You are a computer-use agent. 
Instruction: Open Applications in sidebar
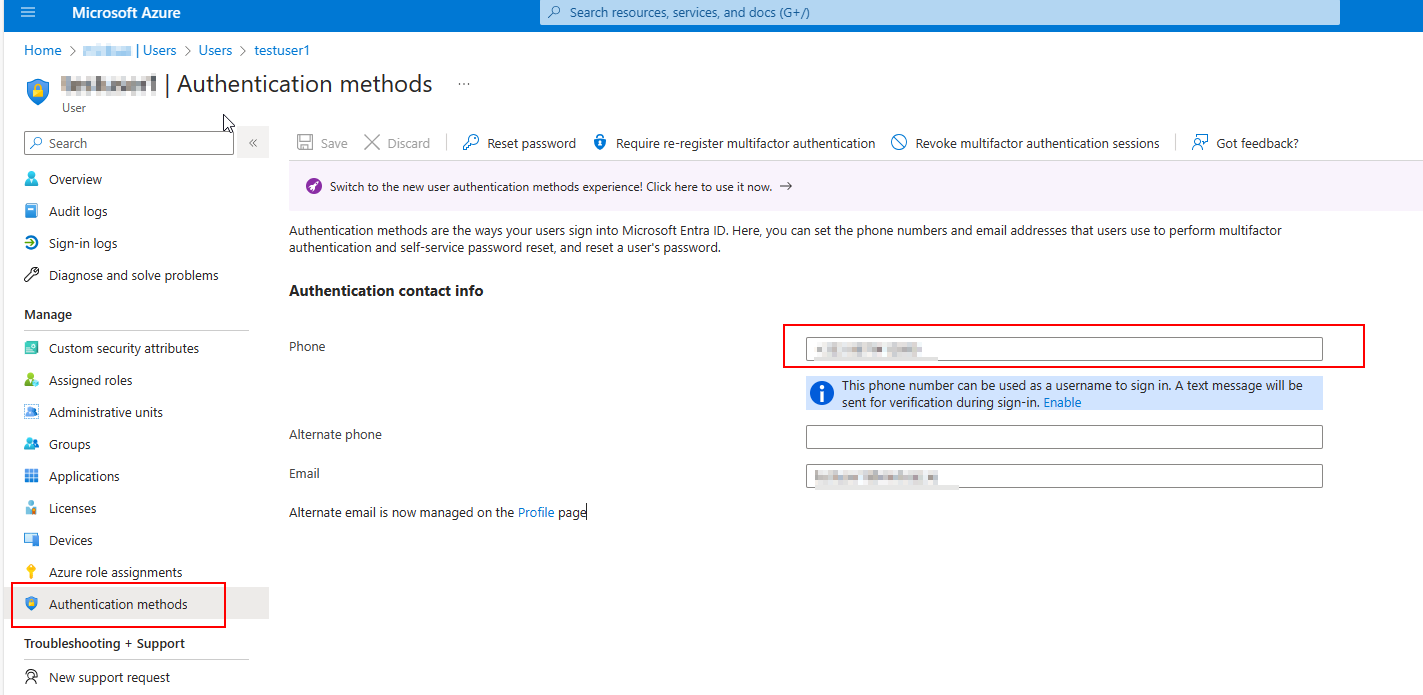tap(84, 476)
